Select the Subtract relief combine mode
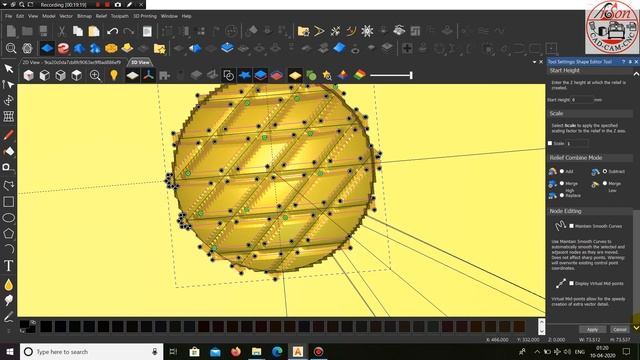The image size is (640, 360). point(605,171)
